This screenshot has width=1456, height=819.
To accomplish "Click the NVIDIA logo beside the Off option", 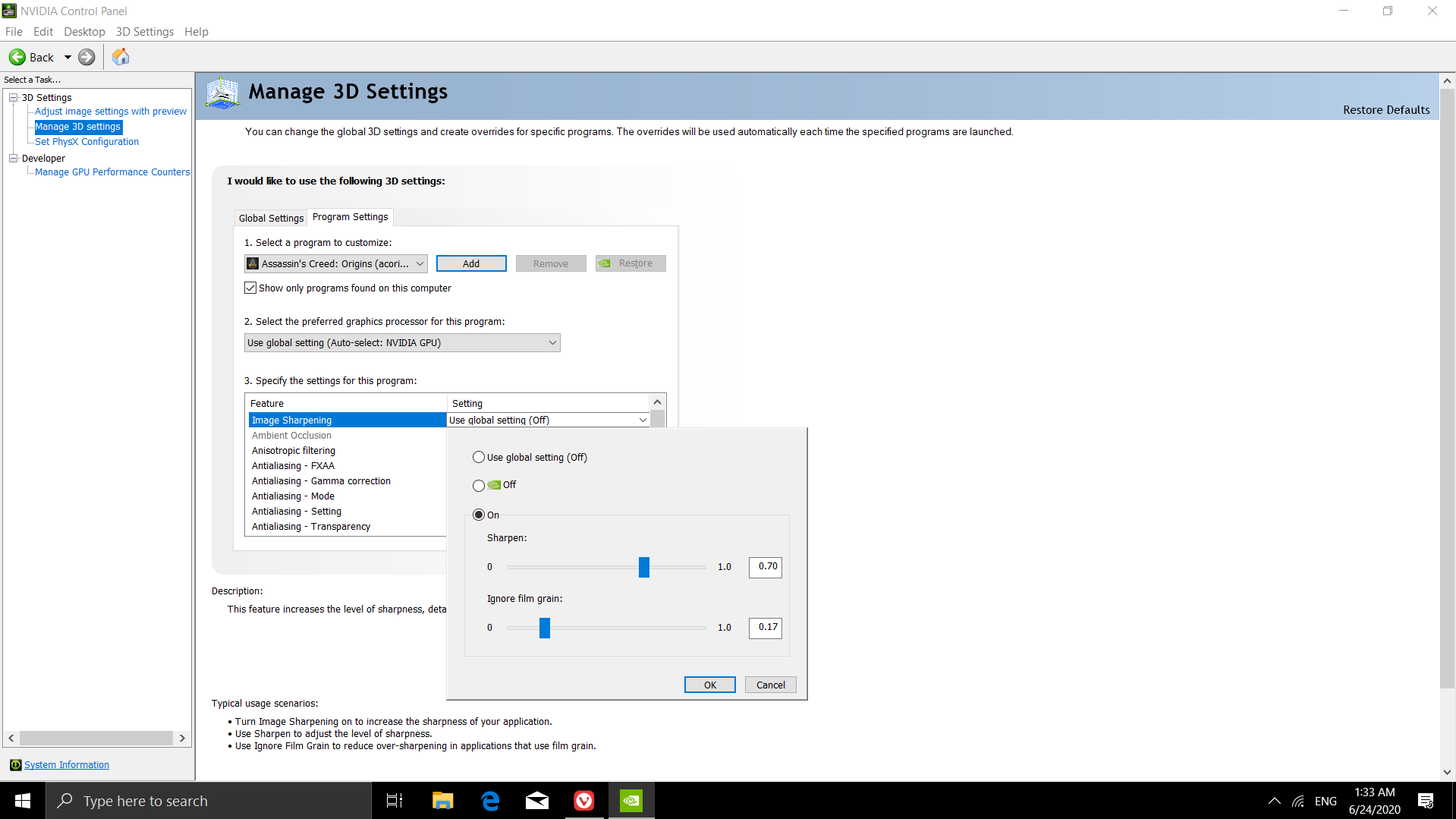I will 494,484.
